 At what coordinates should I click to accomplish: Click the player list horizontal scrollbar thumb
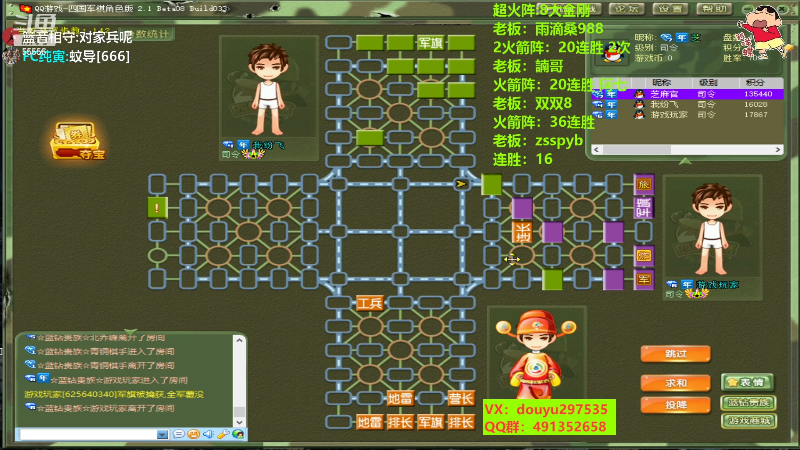(636, 149)
